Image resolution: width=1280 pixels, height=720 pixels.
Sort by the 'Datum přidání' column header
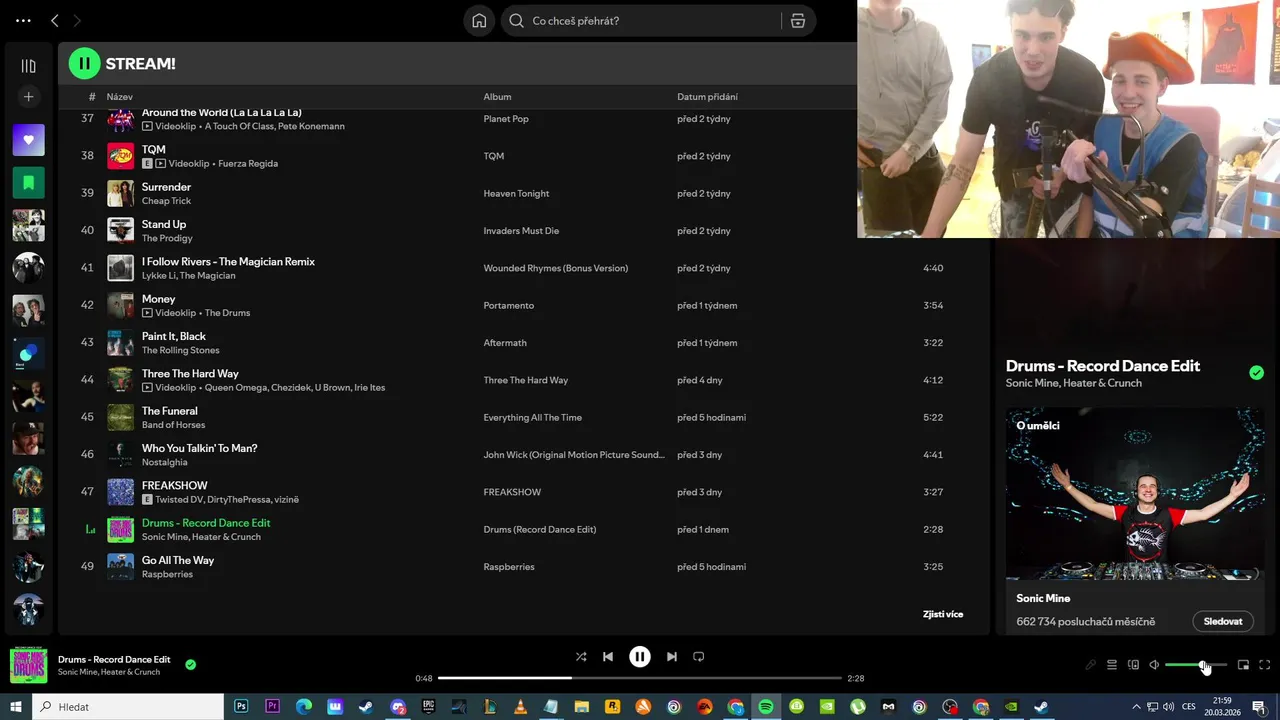[x=707, y=97]
